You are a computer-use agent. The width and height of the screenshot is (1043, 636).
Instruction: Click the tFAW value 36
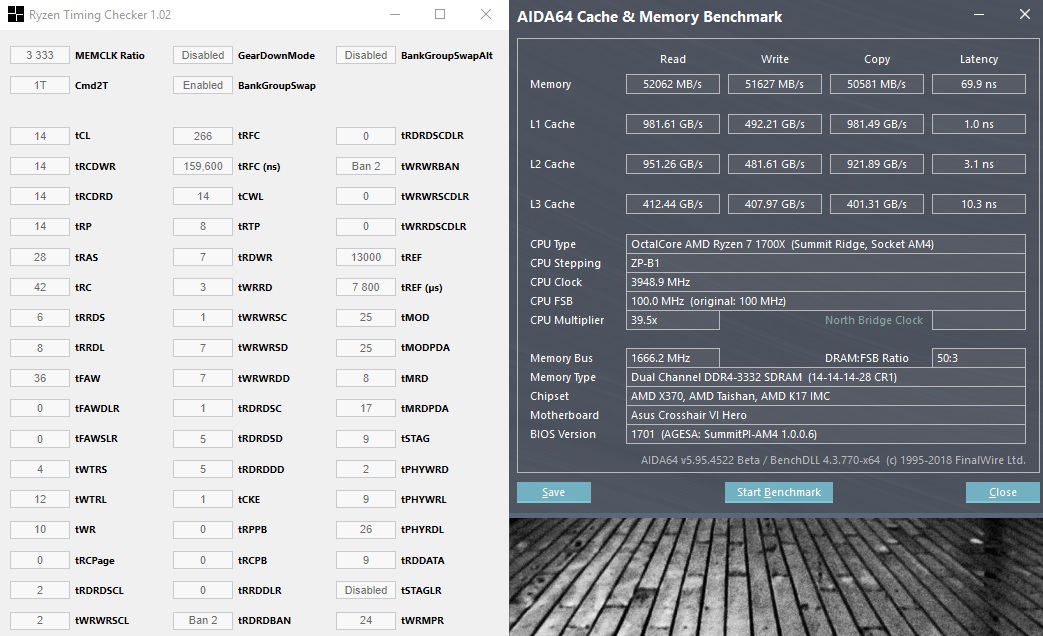pos(40,378)
